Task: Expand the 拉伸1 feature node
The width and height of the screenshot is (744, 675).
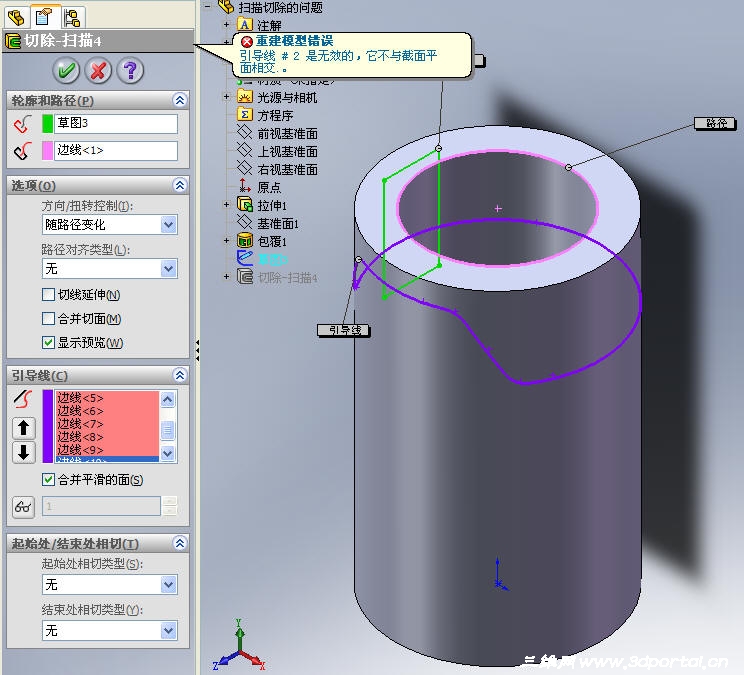Action: click(x=226, y=204)
